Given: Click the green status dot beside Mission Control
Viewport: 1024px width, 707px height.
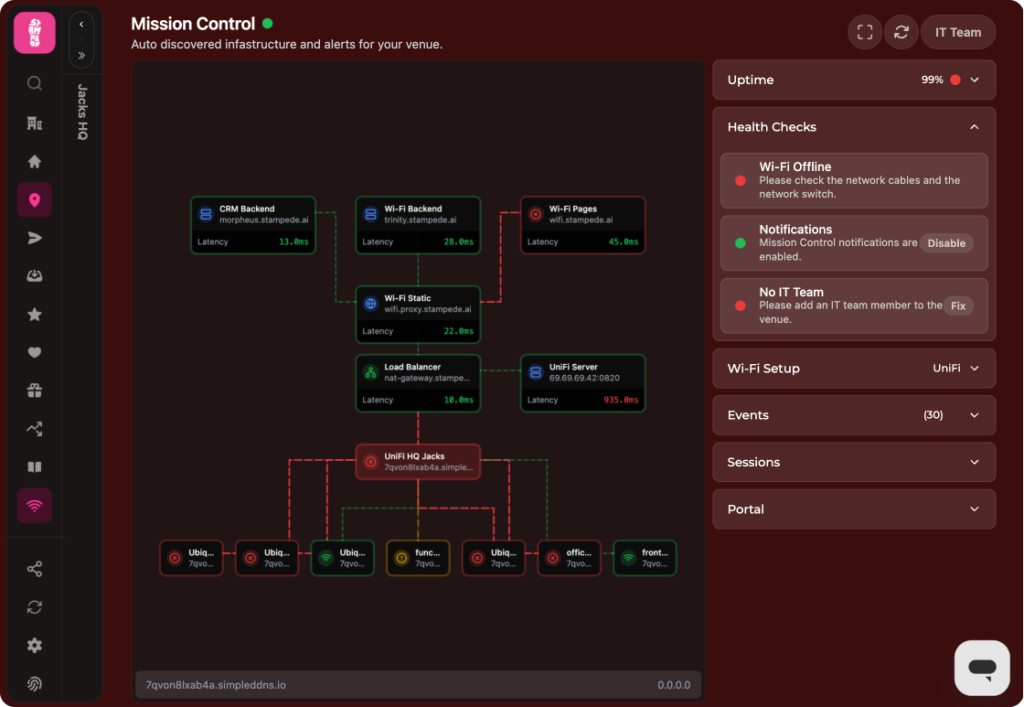Looking at the screenshot, I should pyautogui.click(x=267, y=24).
